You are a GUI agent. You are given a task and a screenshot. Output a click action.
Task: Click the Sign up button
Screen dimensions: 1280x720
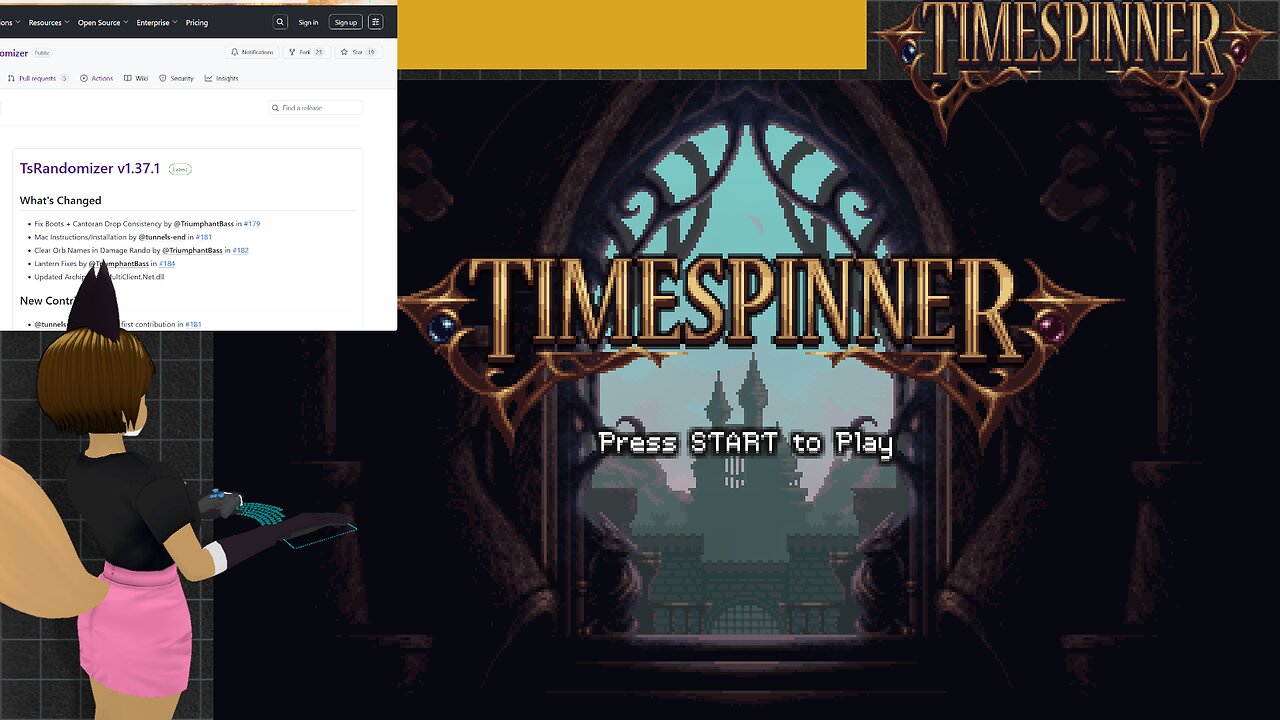346,22
